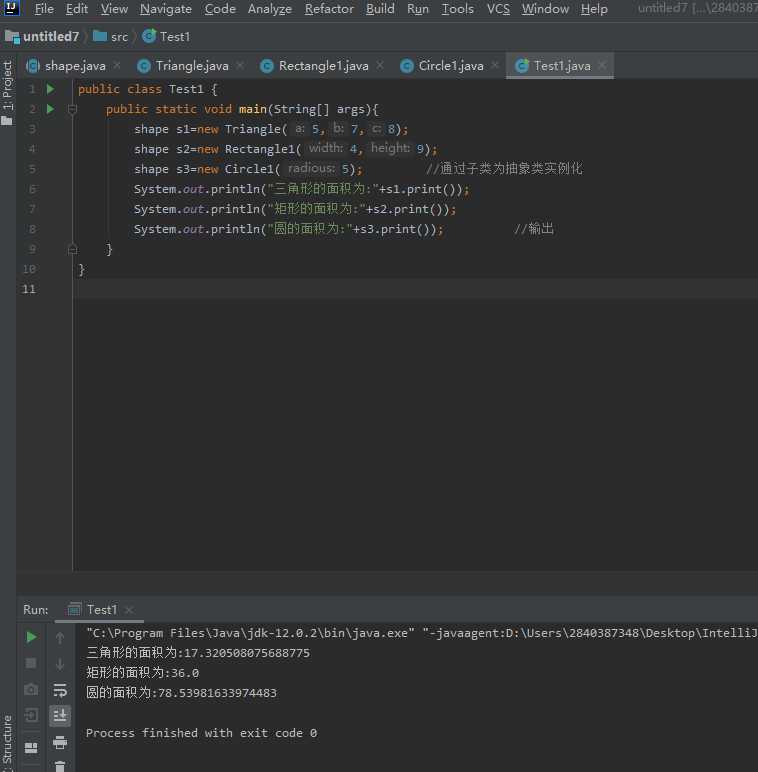The height and width of the screenshot is (772, 758).
Task: Click console output line 78.53981633974483
Action: 181,693
